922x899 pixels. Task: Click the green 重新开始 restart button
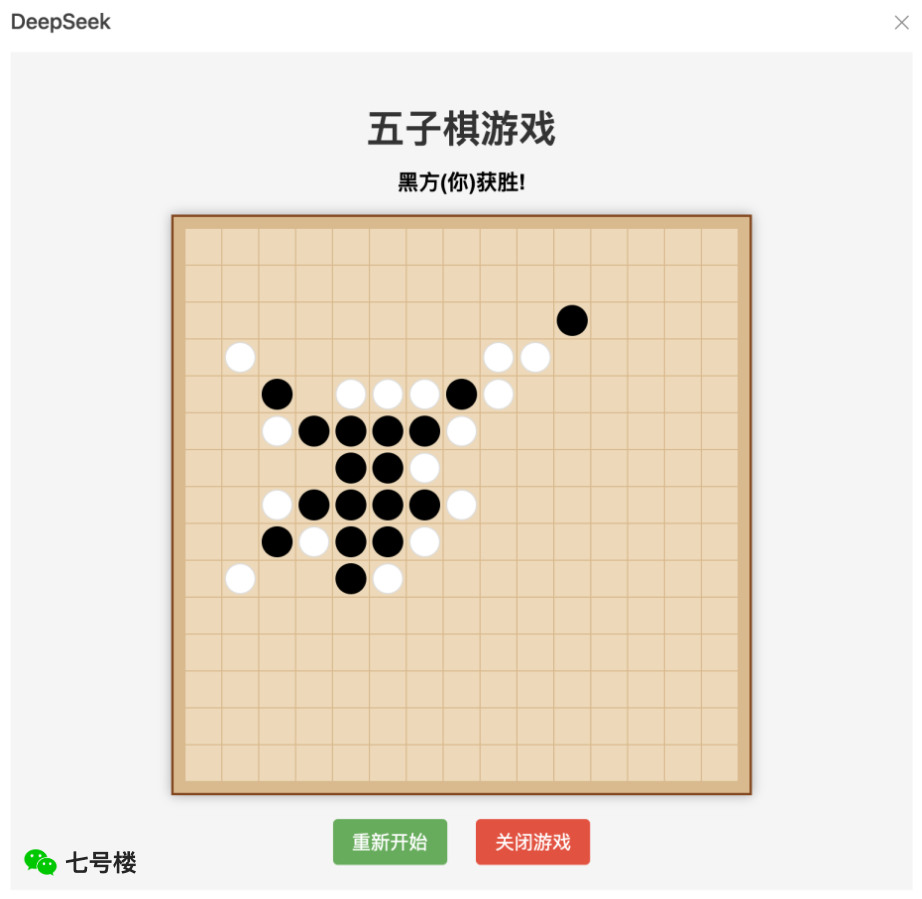[390, 841]
